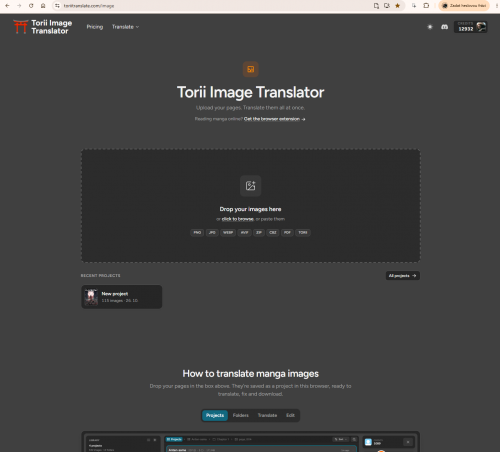Screen dimensions: 500x452
Task: Open the browser three-dot menu
Action: tap(497, 6)
